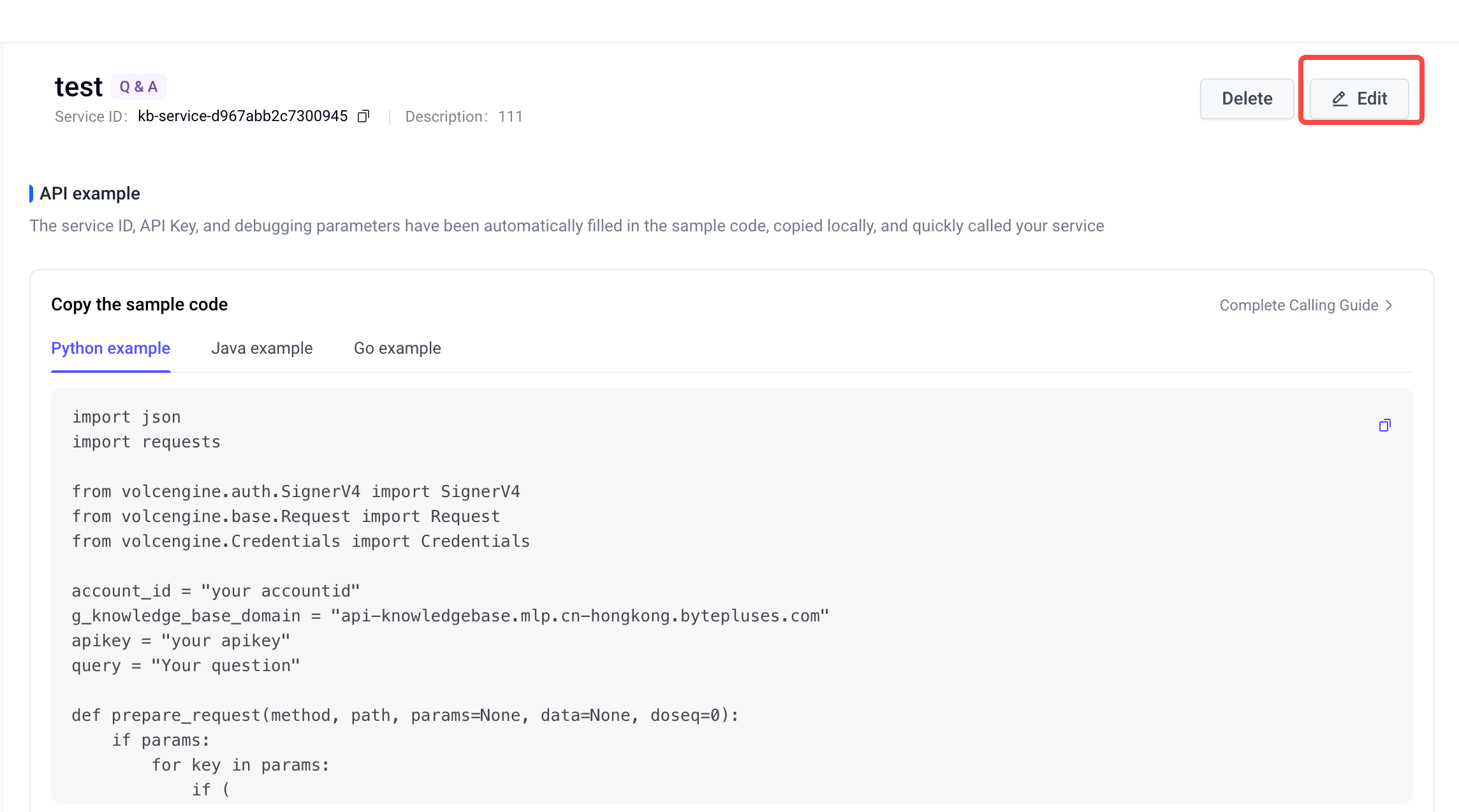Image resolution: width=1459 pixels, height=812 pixels.
Task: Click the Description 111 text
Action: 464,117
